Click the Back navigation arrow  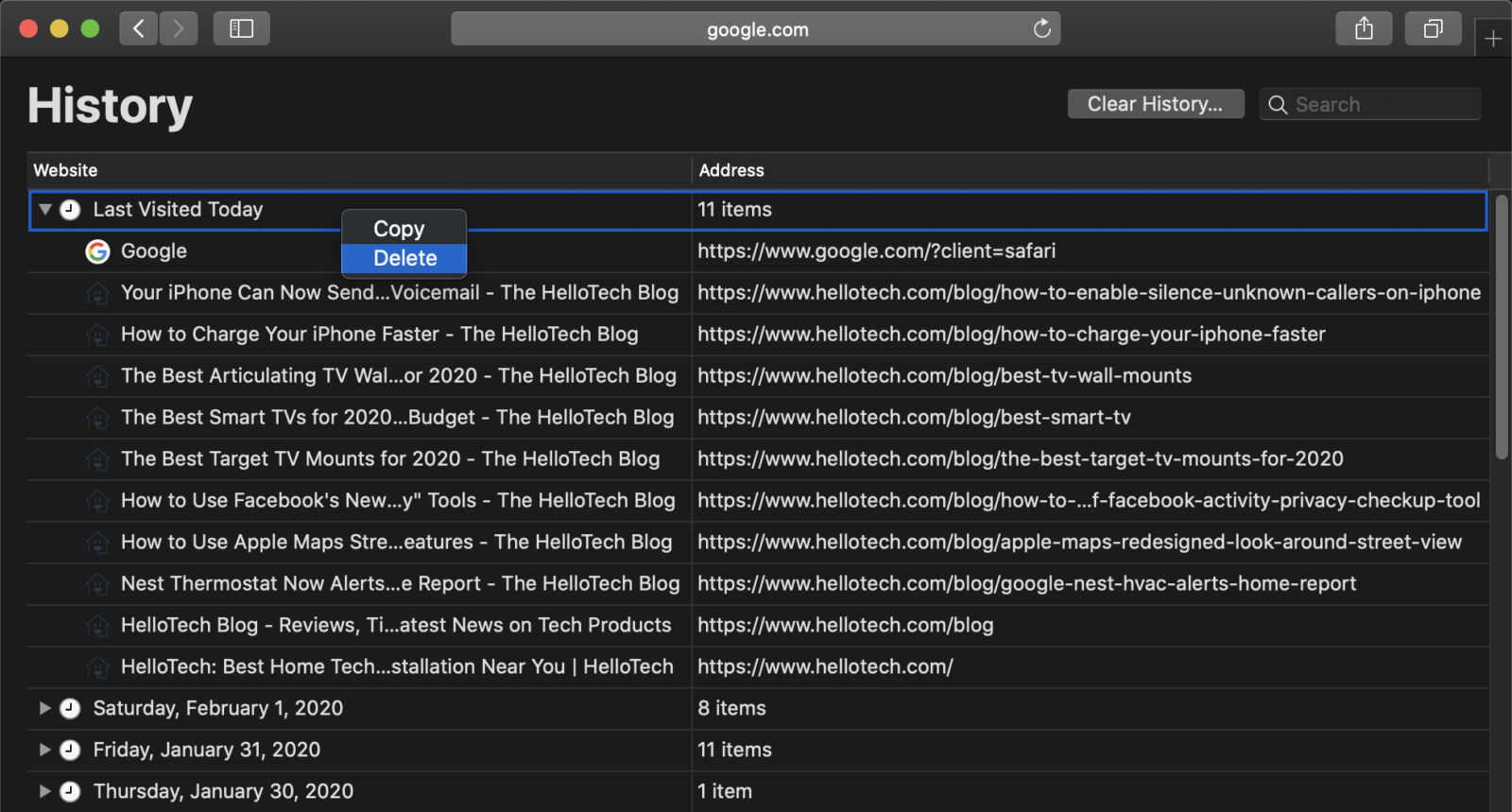[x=138, y=28]
